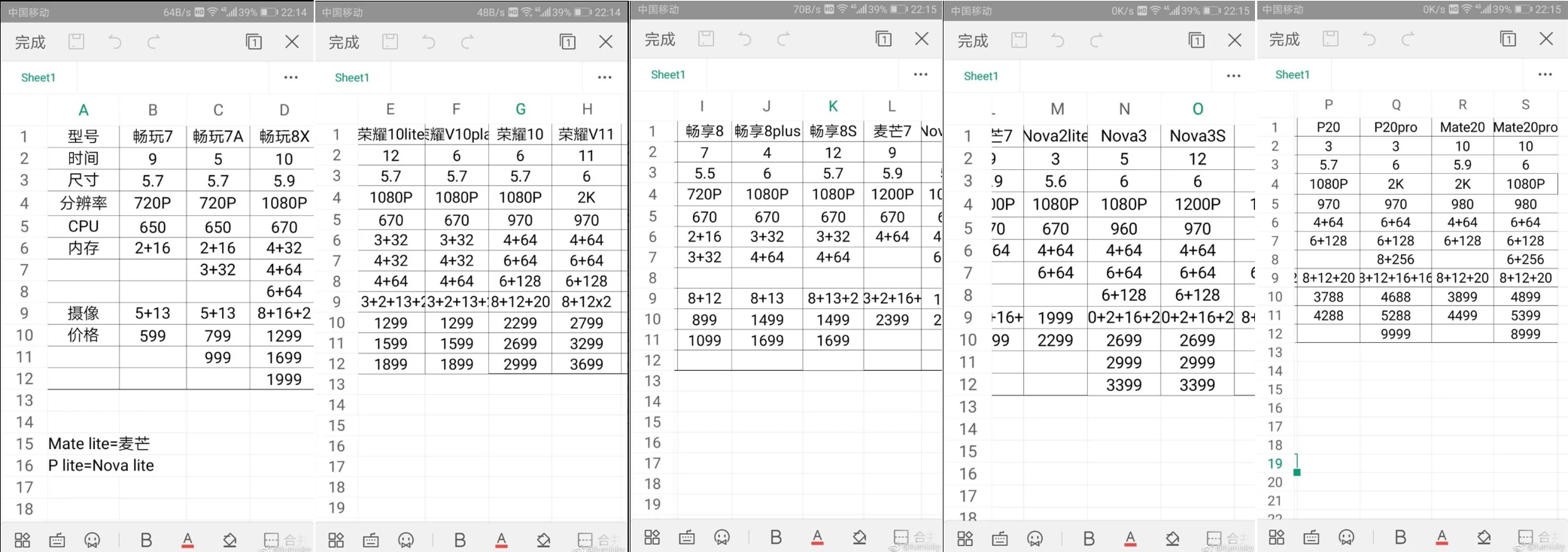
Task: Open three-dot sheet options in A–D columns screenshot
Action: [291, 77]
